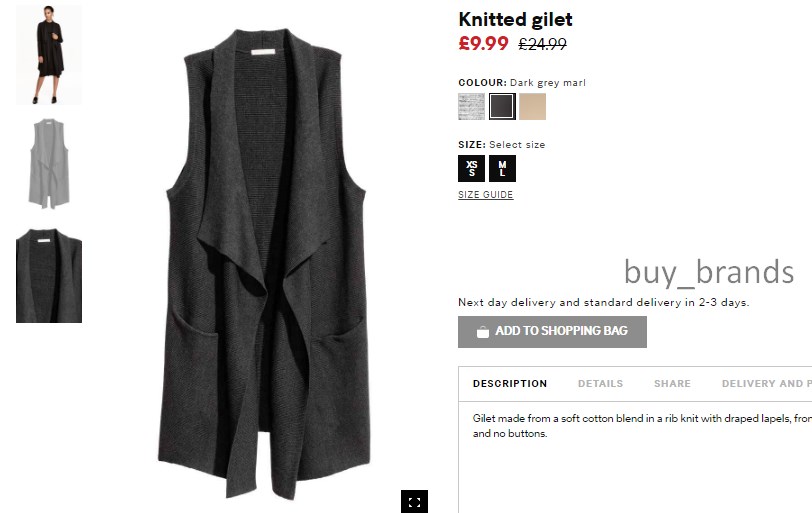Click the Knitted gilet product title
812x513 pixels.
click(x=515, y=20)
